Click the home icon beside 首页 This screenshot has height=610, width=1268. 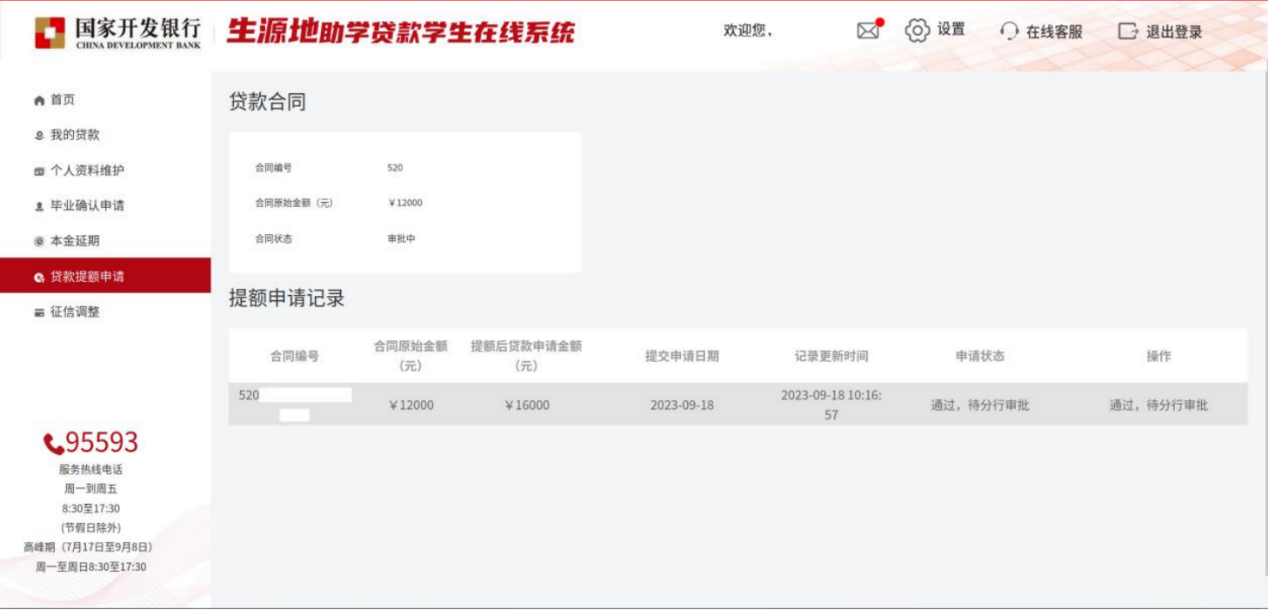click(x=39, y=100)
